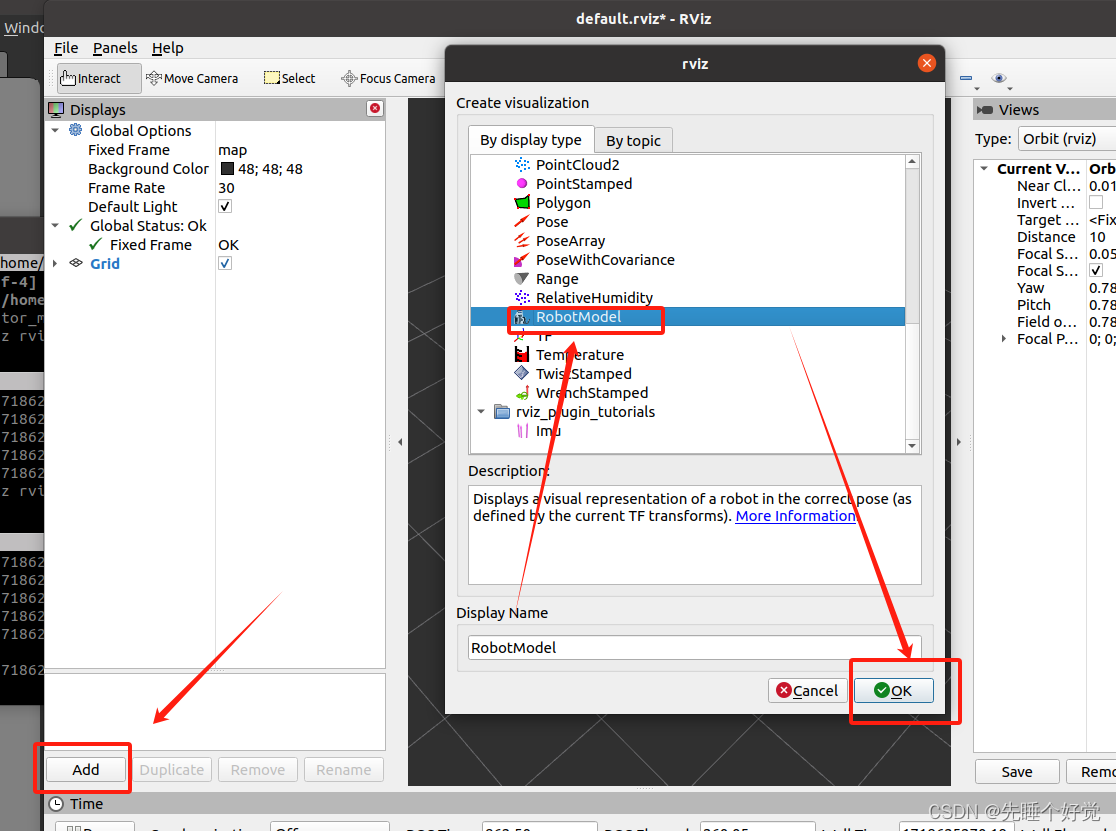Click the Distance value 10 in Views
Image resolution: width=1116 pixels, height=831 pixels.
[1097, 237]
